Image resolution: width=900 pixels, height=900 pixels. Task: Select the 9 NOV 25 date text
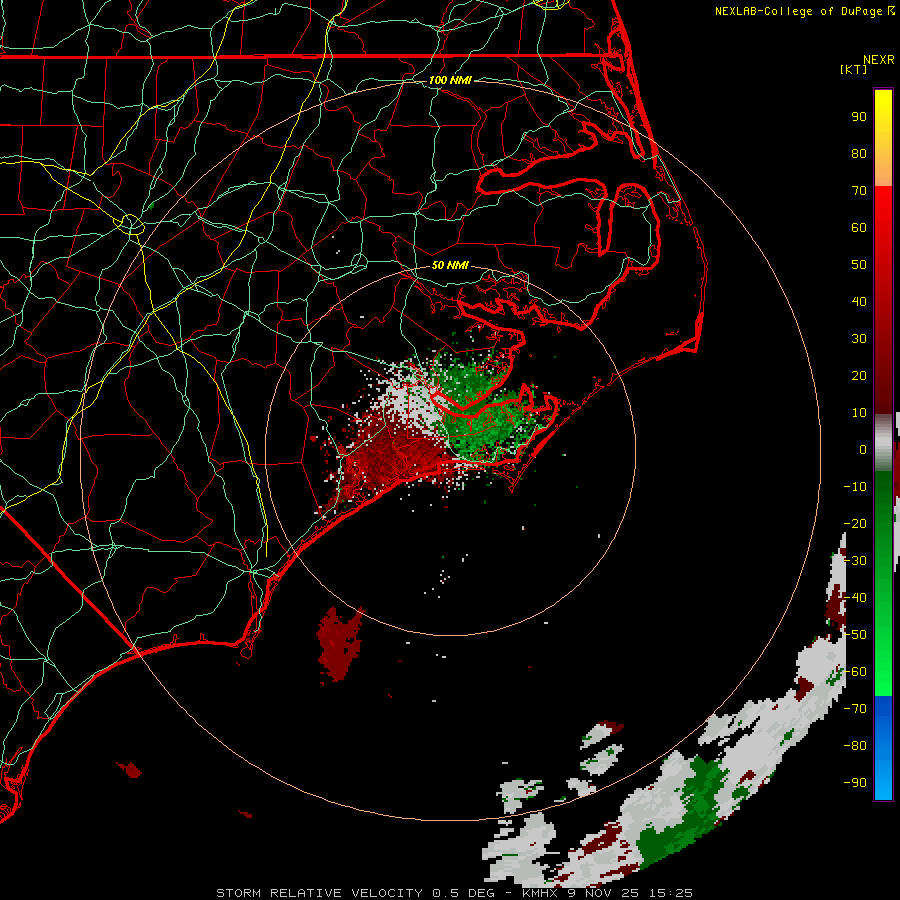click(x=604, y=893)
